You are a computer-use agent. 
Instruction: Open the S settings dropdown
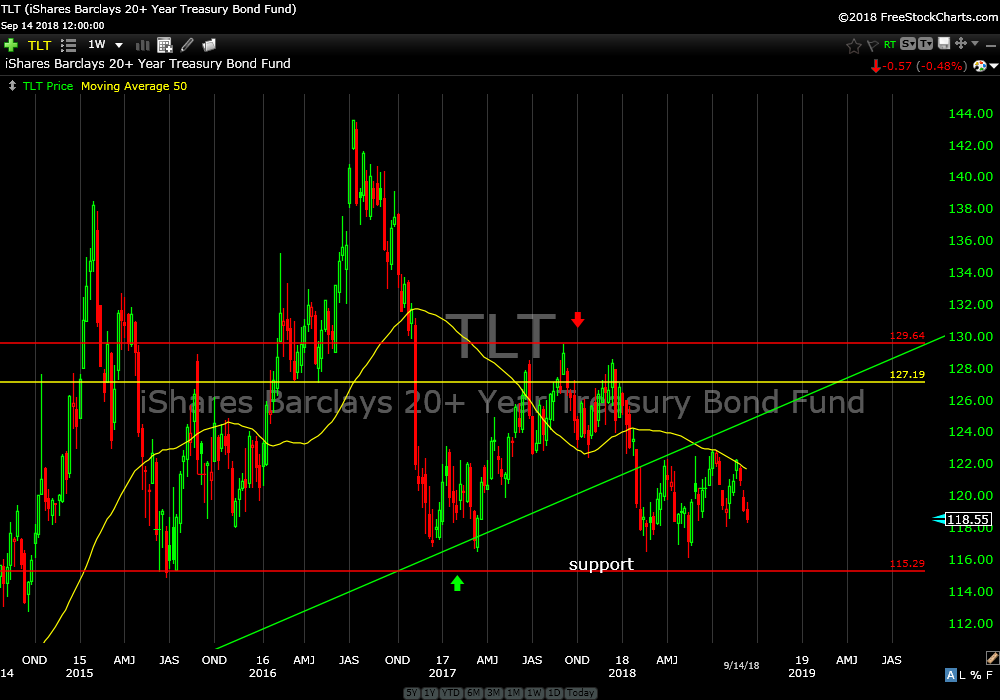(907, 44)
